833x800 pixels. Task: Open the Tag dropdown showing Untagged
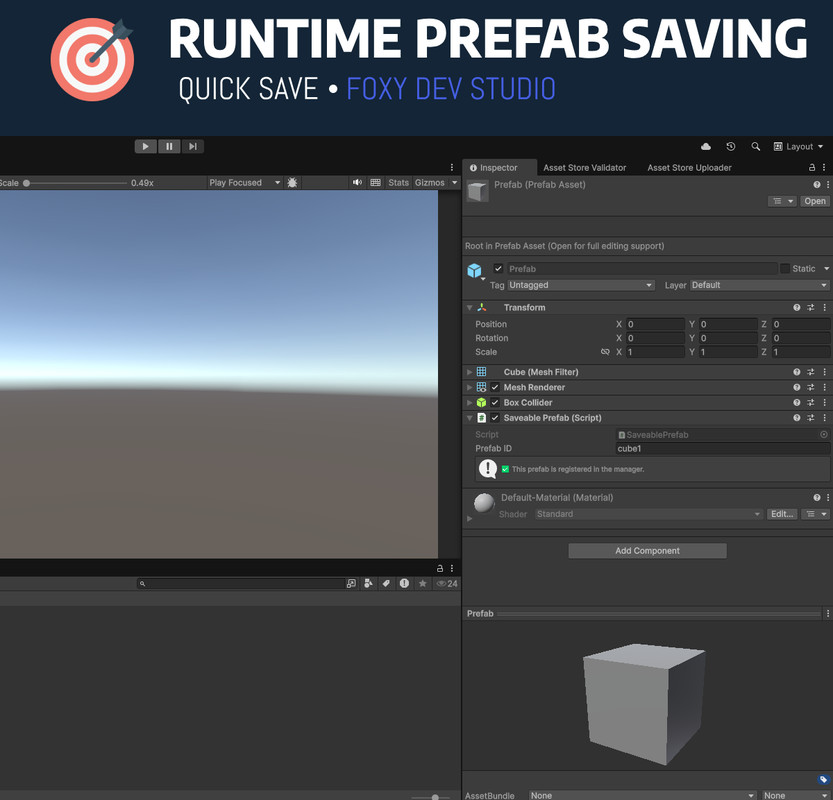(580, 285)
